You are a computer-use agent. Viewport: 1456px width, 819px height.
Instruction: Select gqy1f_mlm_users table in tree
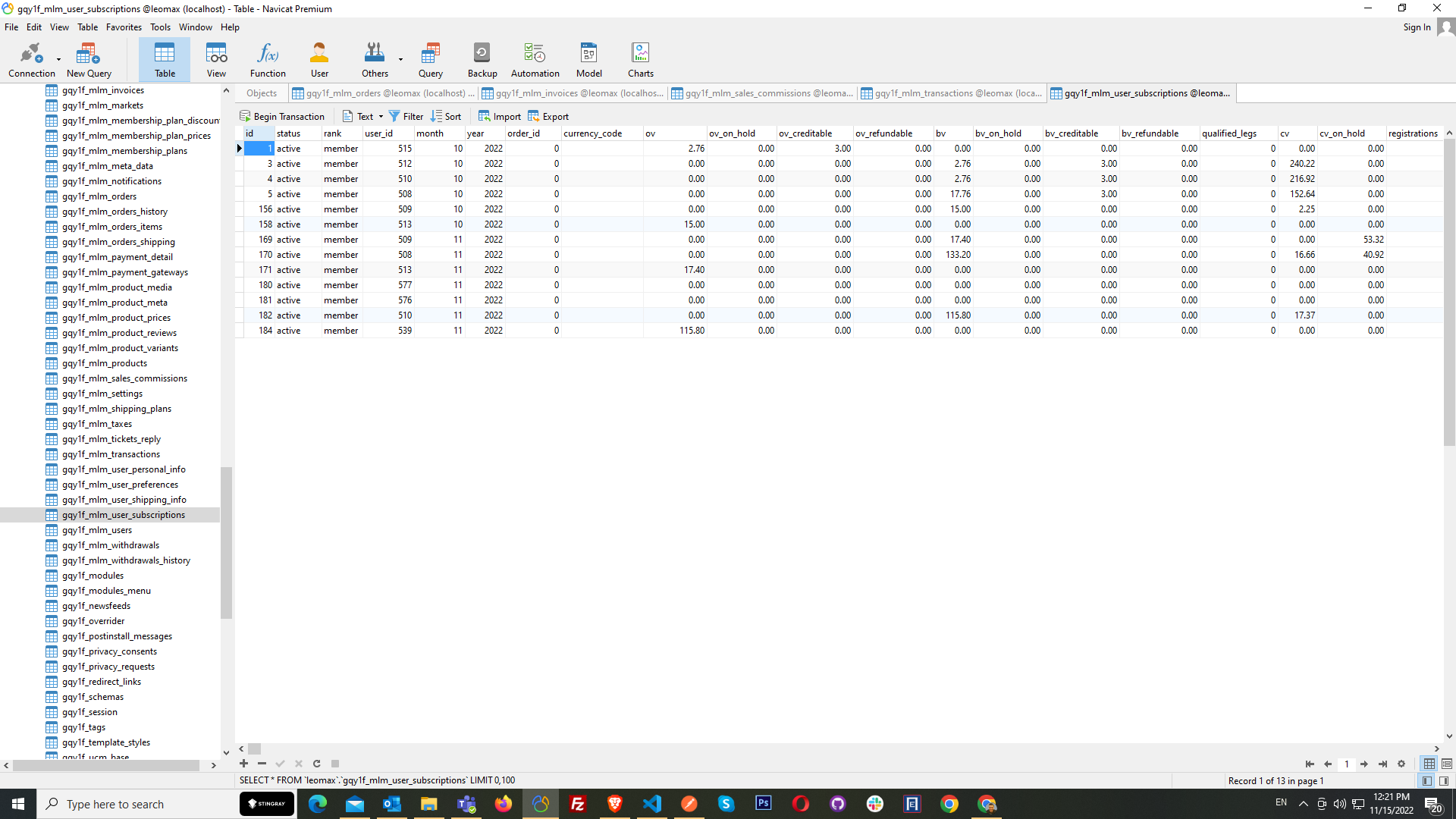(97, 530)
